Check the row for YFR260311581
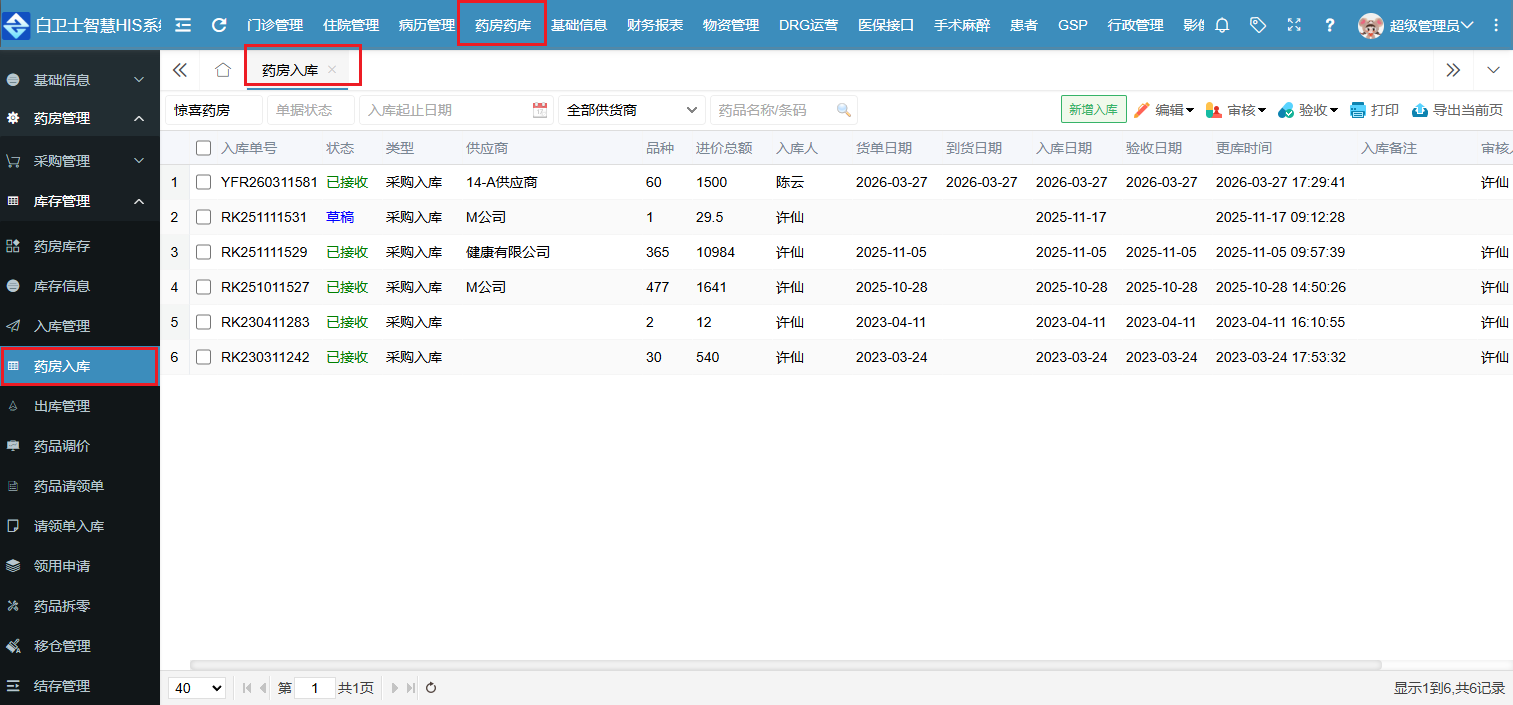Viewport: 1513px width, 705px height. click(204, 182)
